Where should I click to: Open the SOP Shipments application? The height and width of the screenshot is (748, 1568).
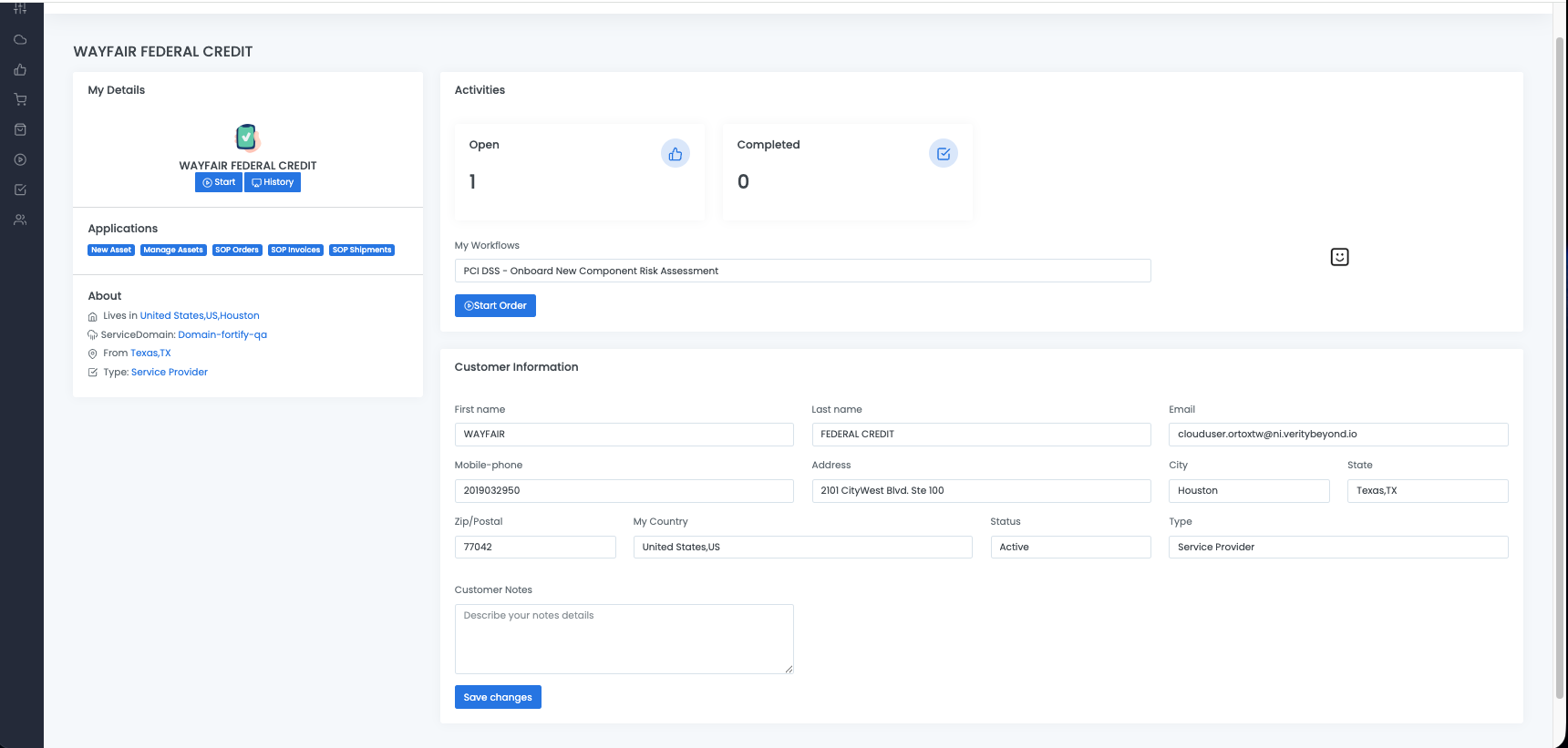point(362,250)
